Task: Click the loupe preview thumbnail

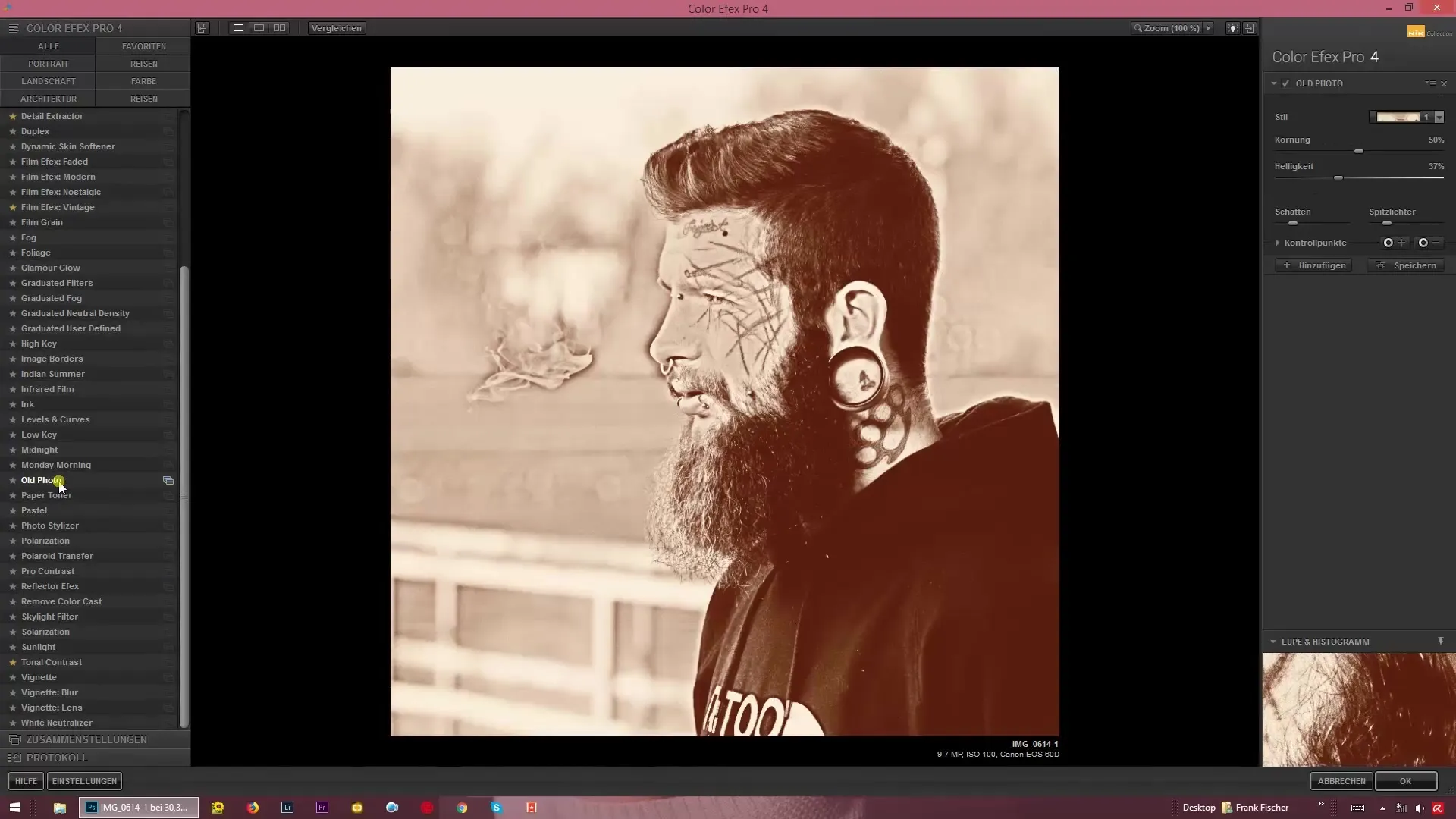Action: (x=1359, y=710)
